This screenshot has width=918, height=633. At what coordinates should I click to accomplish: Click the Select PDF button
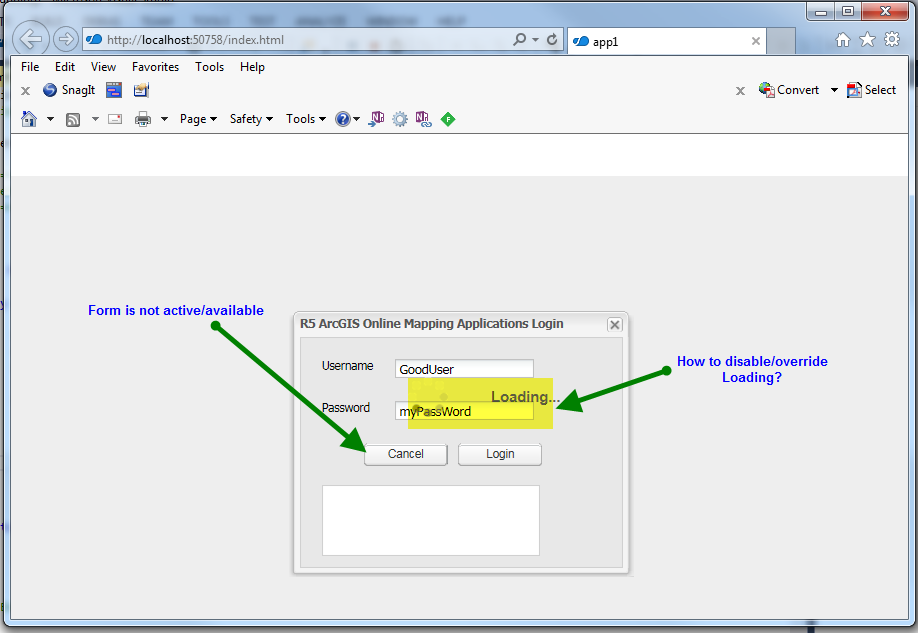pyautogui.click(x=871, y=90)
